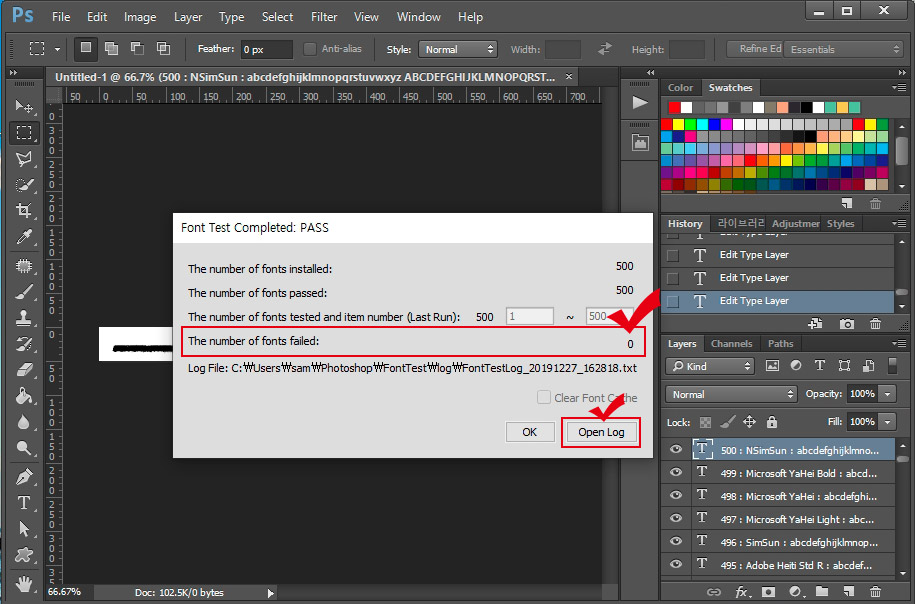The width and height of the screenshot is (915, 604).
Task: Delete current state trash in History panel
Action: click(875, 323)
